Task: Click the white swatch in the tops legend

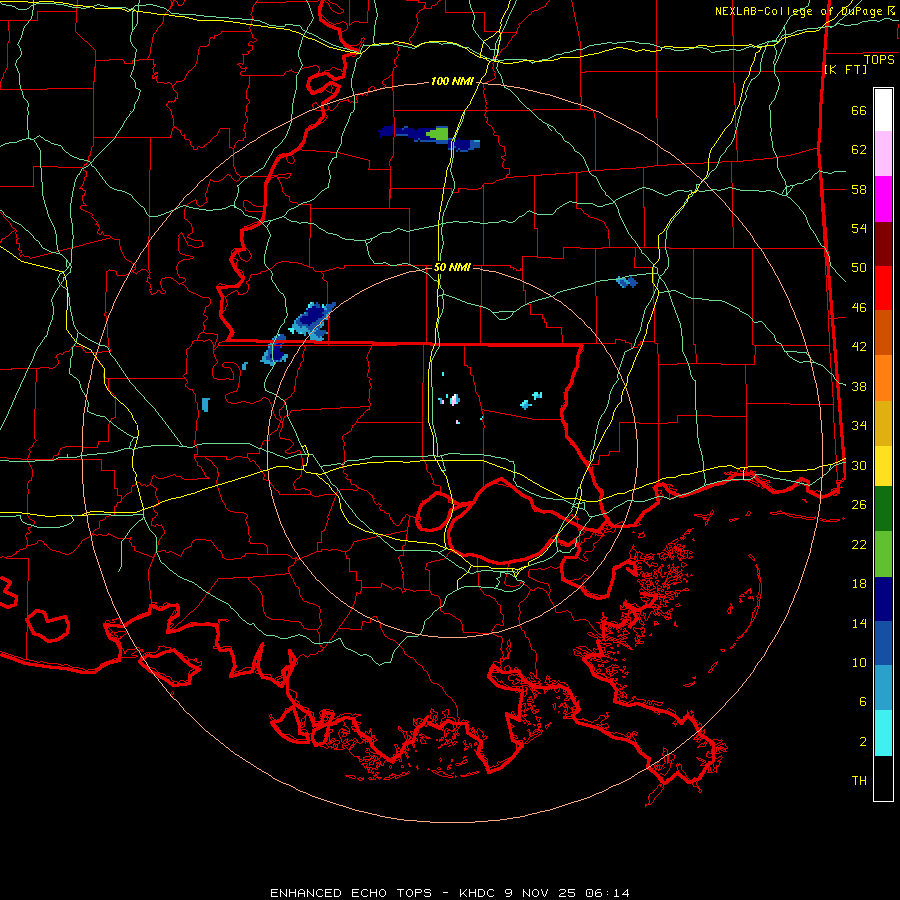Action: [883, 110]
